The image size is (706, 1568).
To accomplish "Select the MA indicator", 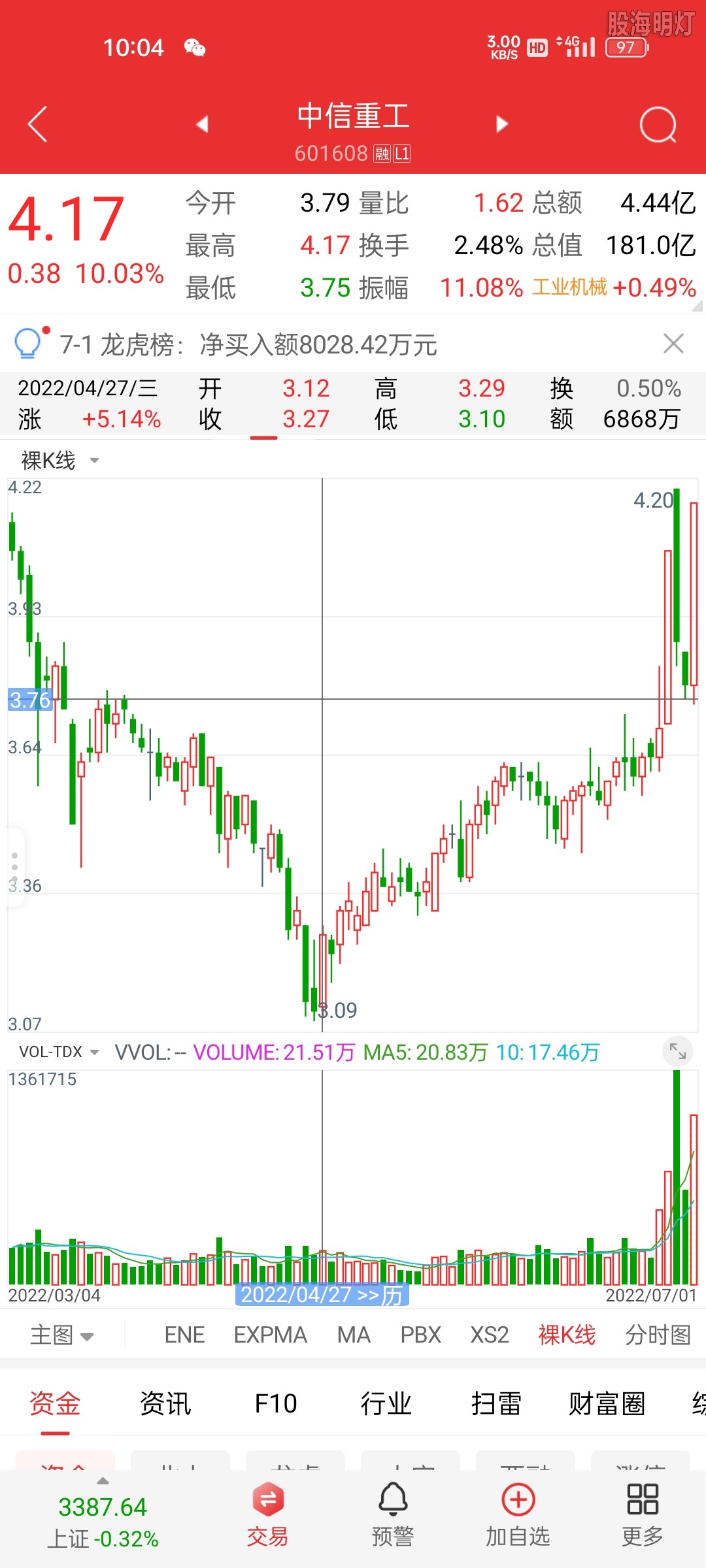I will pos(354,1335).
